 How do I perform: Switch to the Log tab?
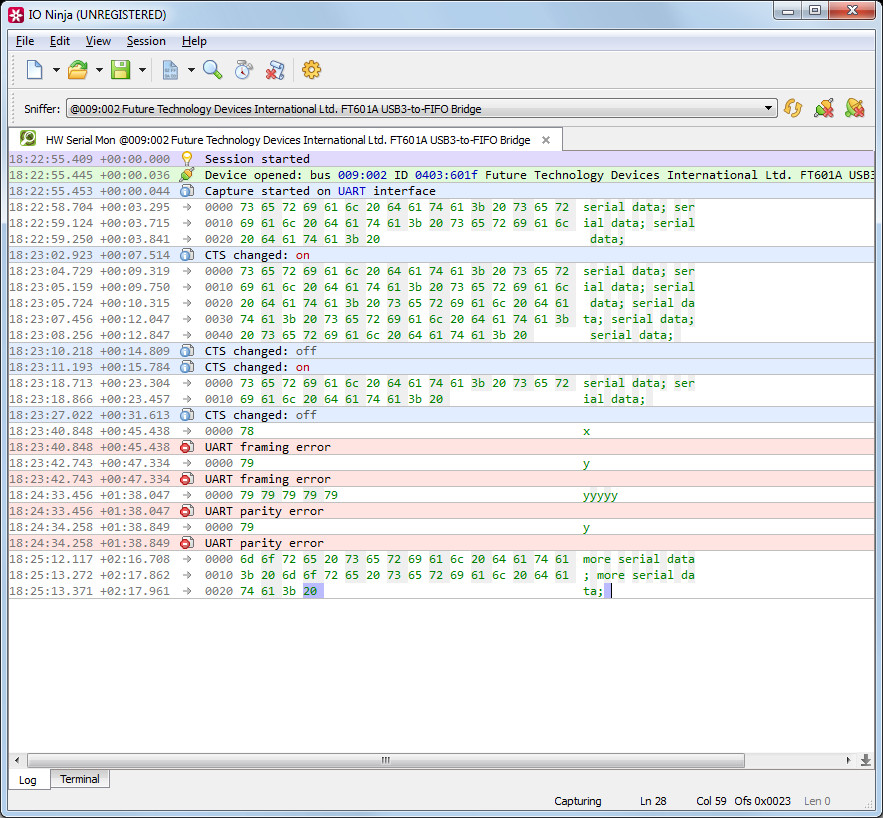coord(28,780)
